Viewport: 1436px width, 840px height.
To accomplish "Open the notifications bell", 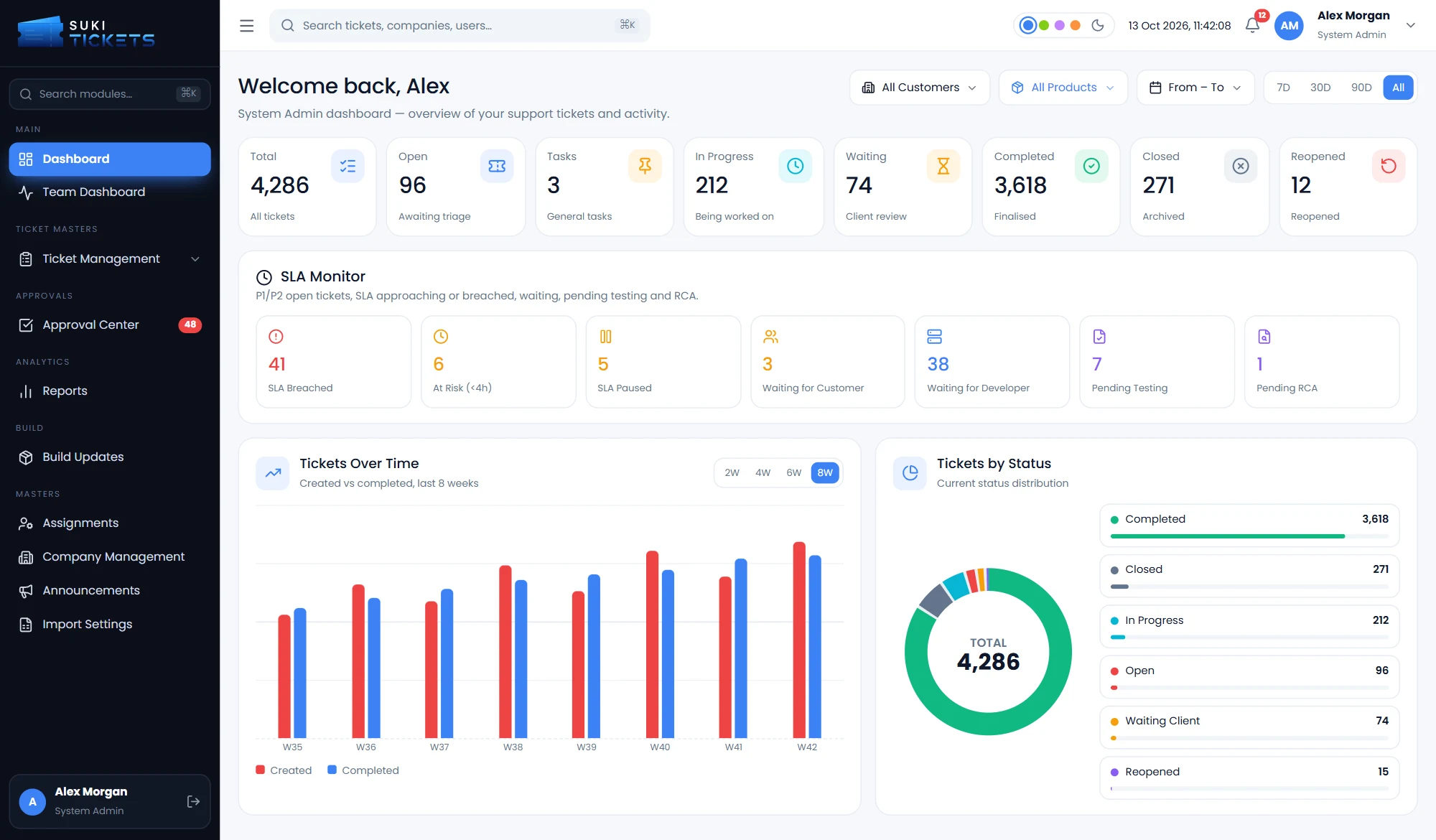I will (1252, 25).
